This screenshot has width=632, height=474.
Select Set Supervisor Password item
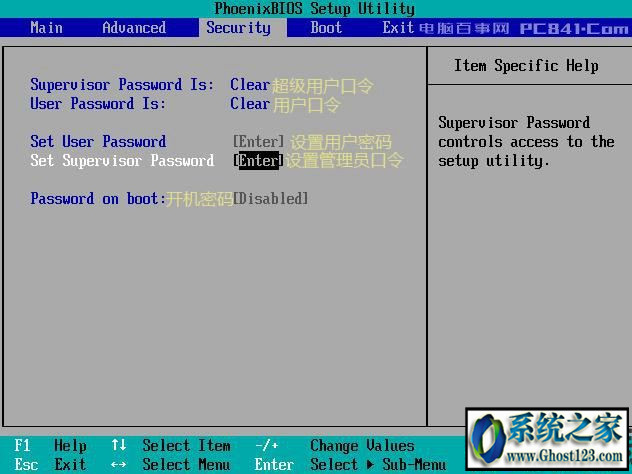coord(122,160)
